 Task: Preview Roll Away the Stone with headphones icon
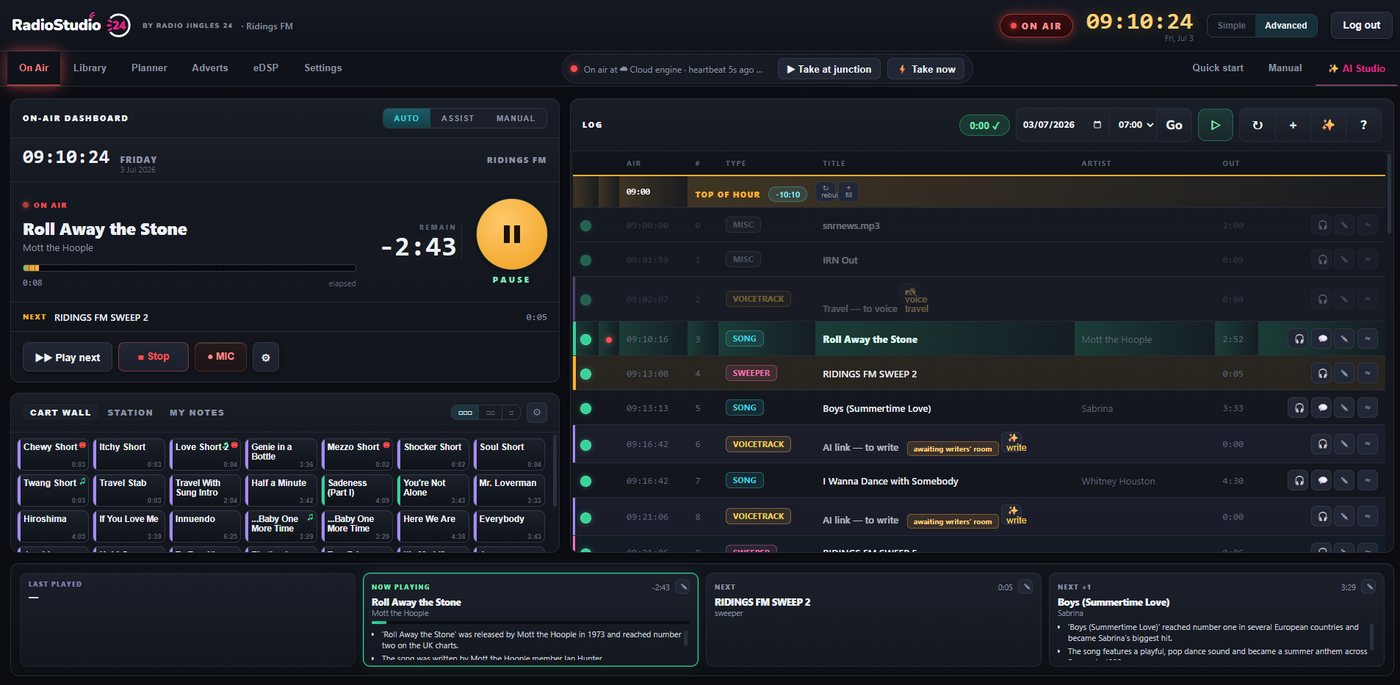pyautogui.click(x=1299, y=339)
